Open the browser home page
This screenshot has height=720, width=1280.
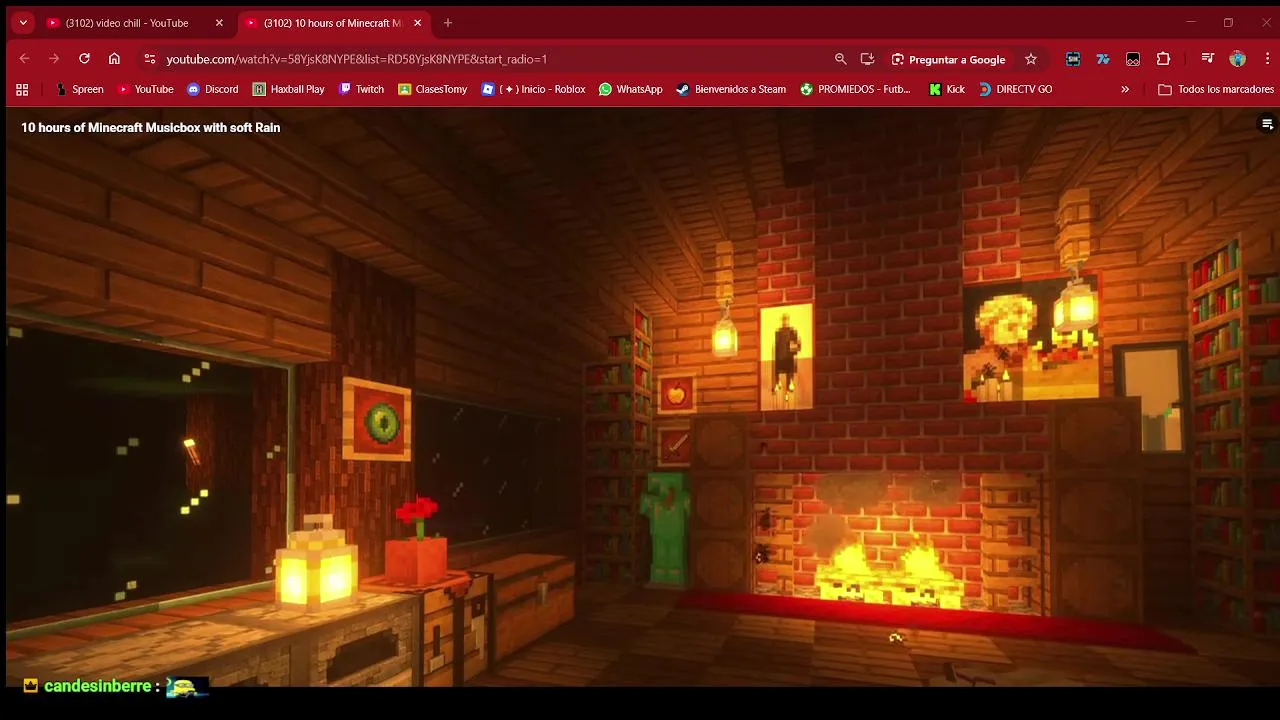click(x=114, y=59)
